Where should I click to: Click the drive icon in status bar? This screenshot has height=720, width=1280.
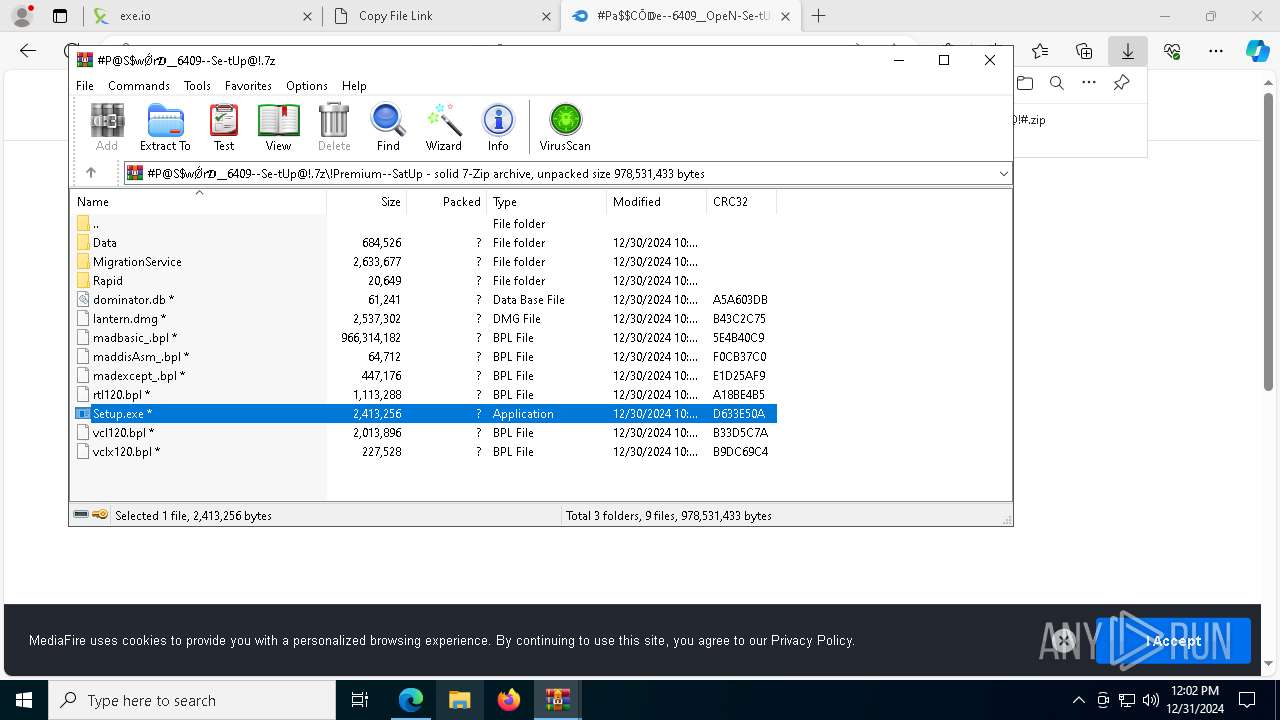[x=81, y=515]
